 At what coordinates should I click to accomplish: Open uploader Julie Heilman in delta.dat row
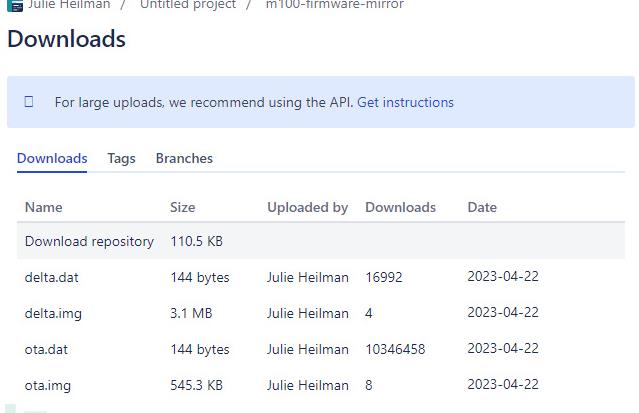(307, 277)
